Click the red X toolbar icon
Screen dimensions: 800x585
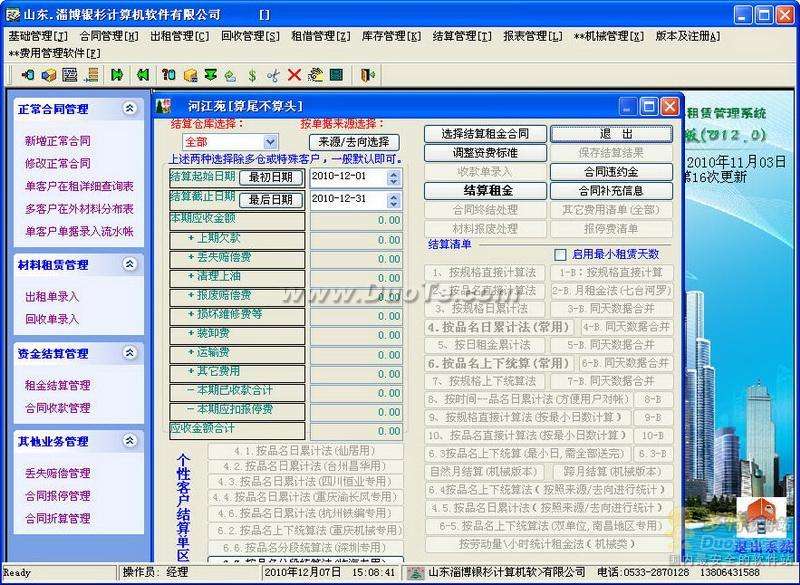(x=294, y=75)
